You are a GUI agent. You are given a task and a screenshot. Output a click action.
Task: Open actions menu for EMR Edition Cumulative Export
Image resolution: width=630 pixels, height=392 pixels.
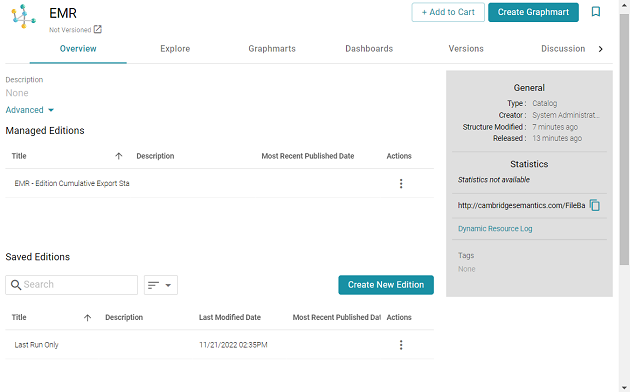coord(401,184)
